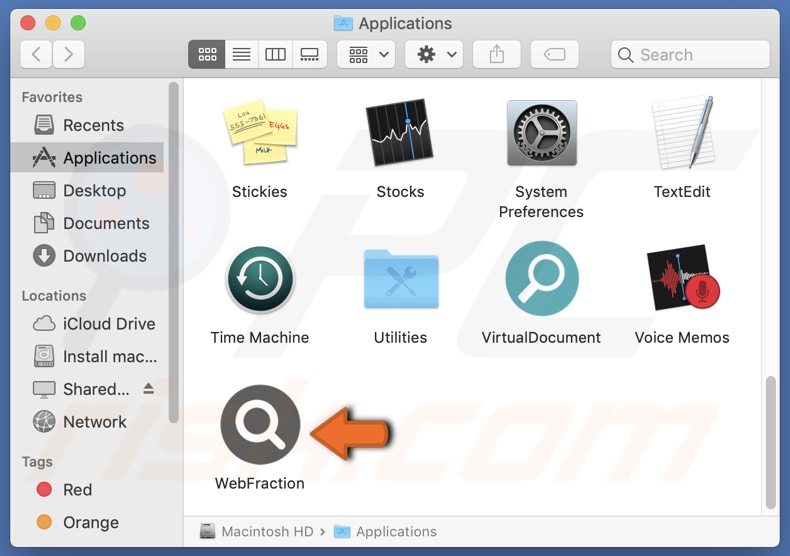Image resolution: width=790 pixels, height=556 pixels.
Task: Switch to icon view mode
Action: tap(207, 55)
